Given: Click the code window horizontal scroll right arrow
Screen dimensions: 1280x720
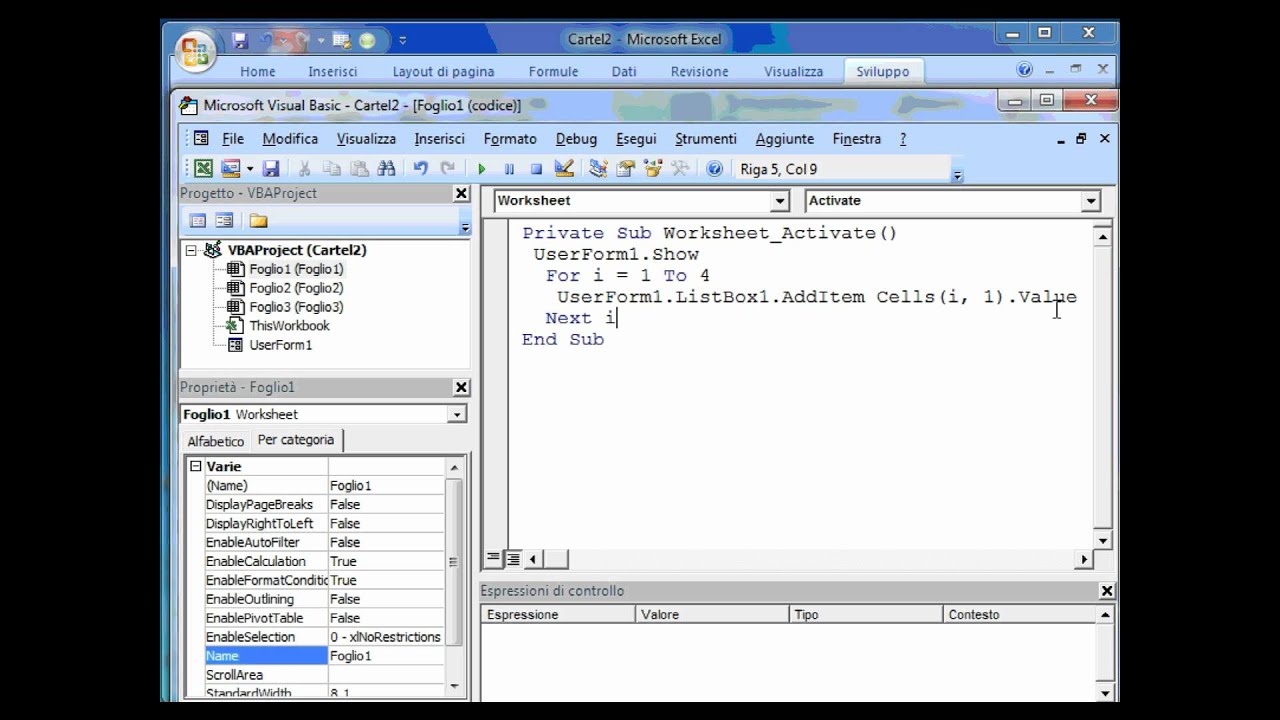Looking at the screenshot, I should click(x=1083, y=560).
